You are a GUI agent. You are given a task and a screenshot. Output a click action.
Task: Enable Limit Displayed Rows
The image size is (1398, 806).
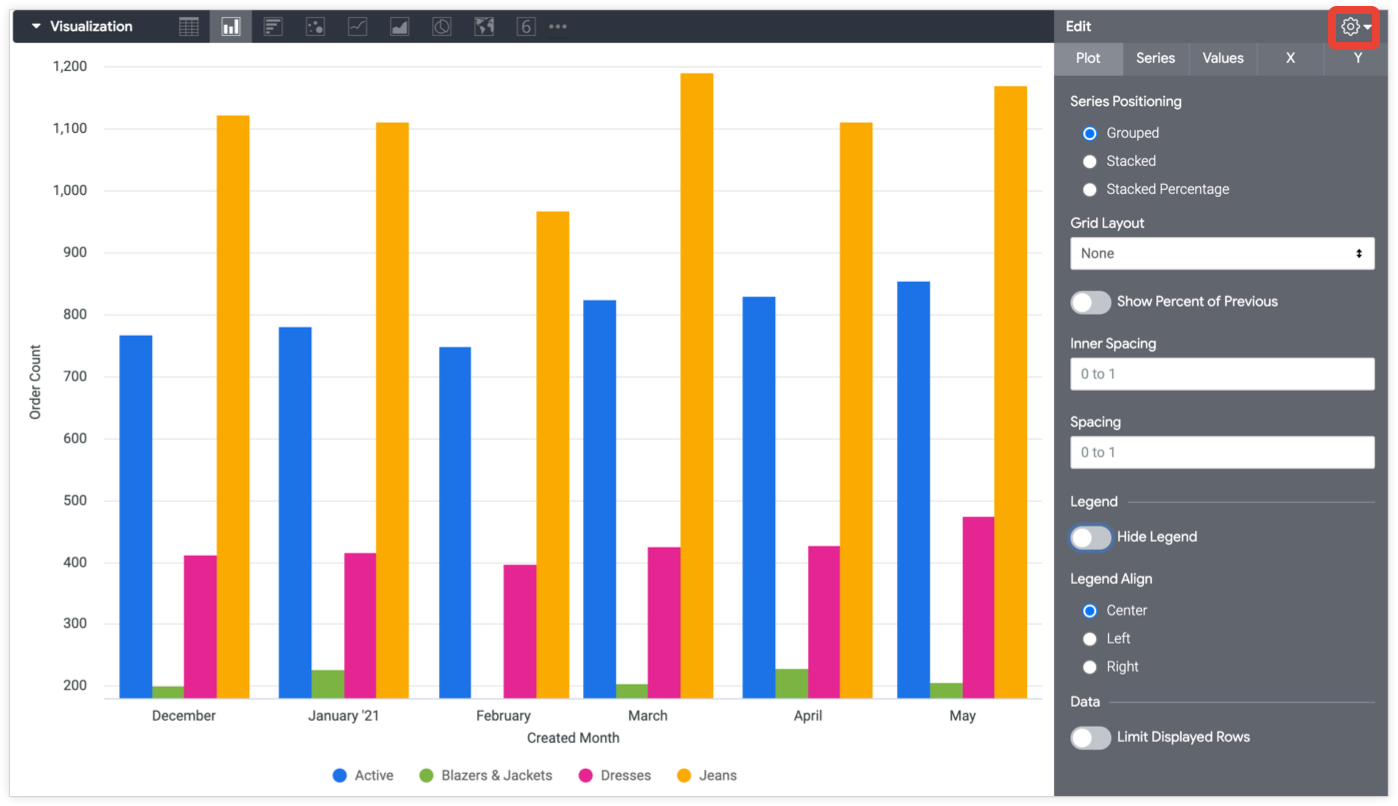click(x=1090, y=738)
